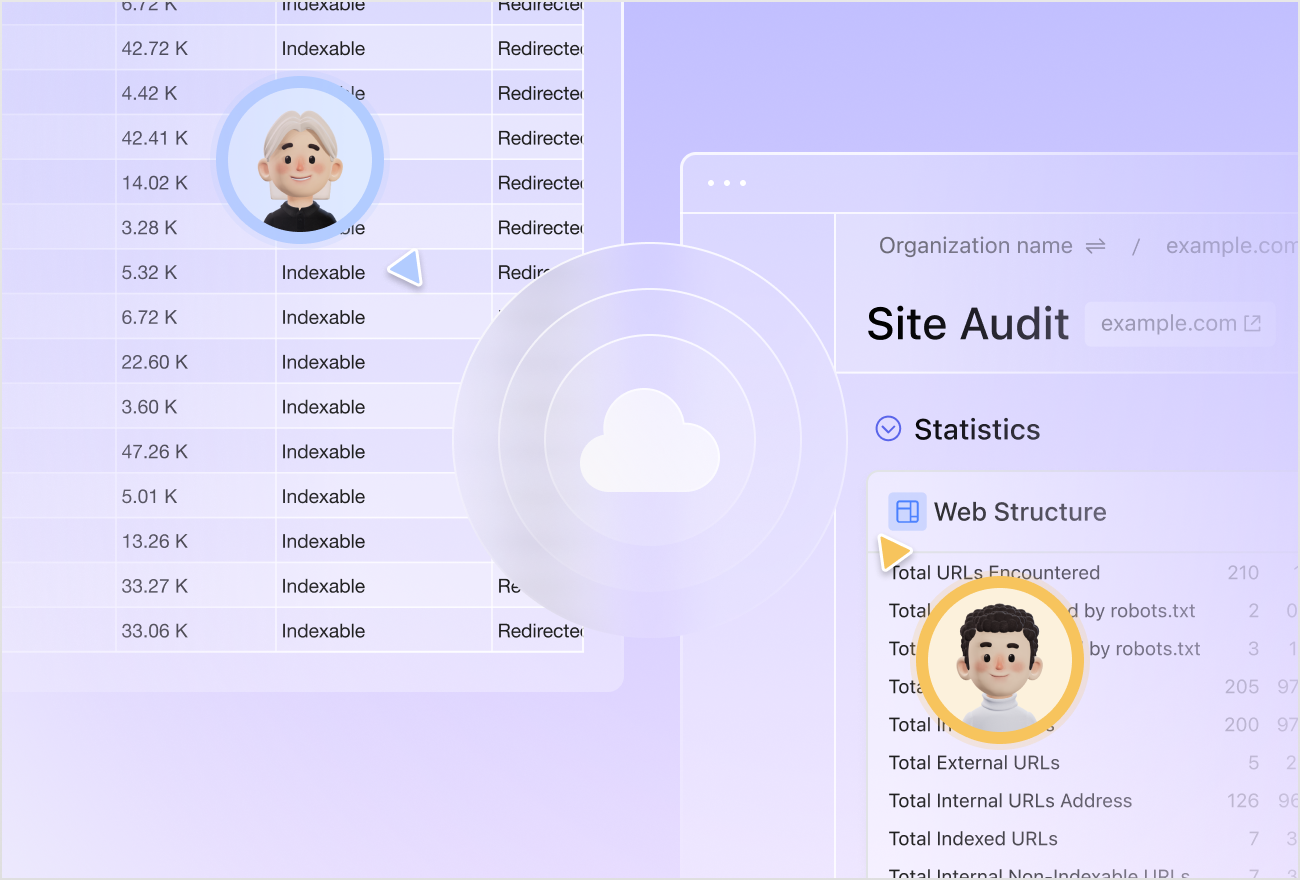Click the value 126 for Internal URLs Address
Viewport: 1300px width, 880px height.
pos(1243,801)
